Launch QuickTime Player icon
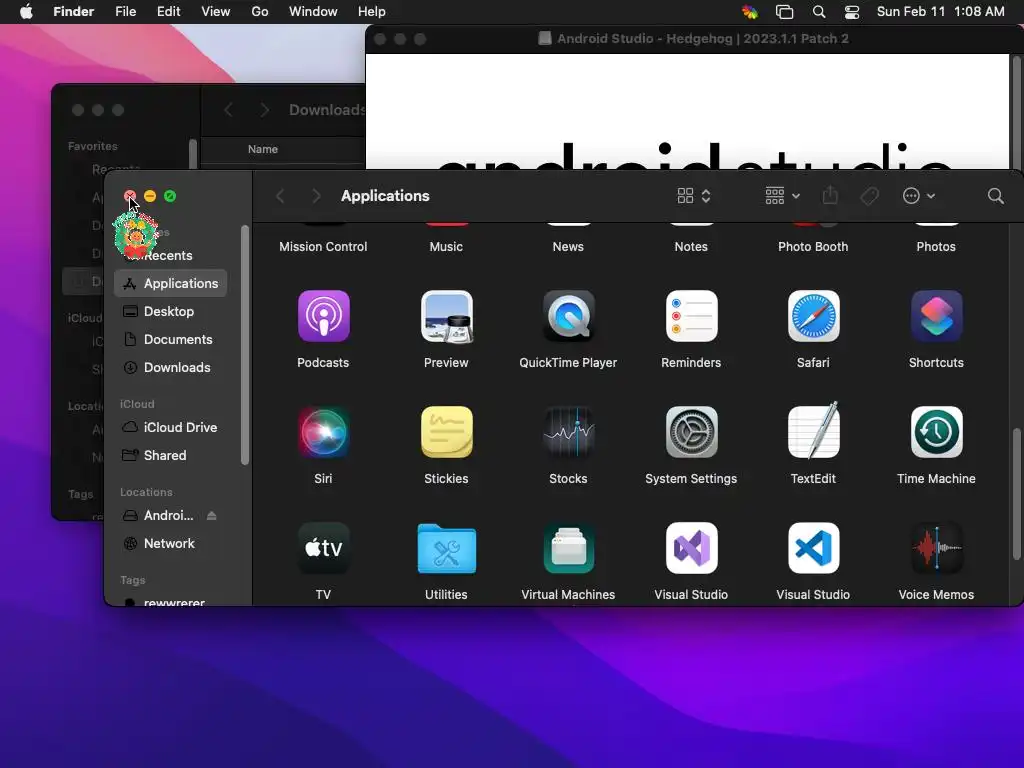This screenshot has width=1024, height=768. pos(569,317)
